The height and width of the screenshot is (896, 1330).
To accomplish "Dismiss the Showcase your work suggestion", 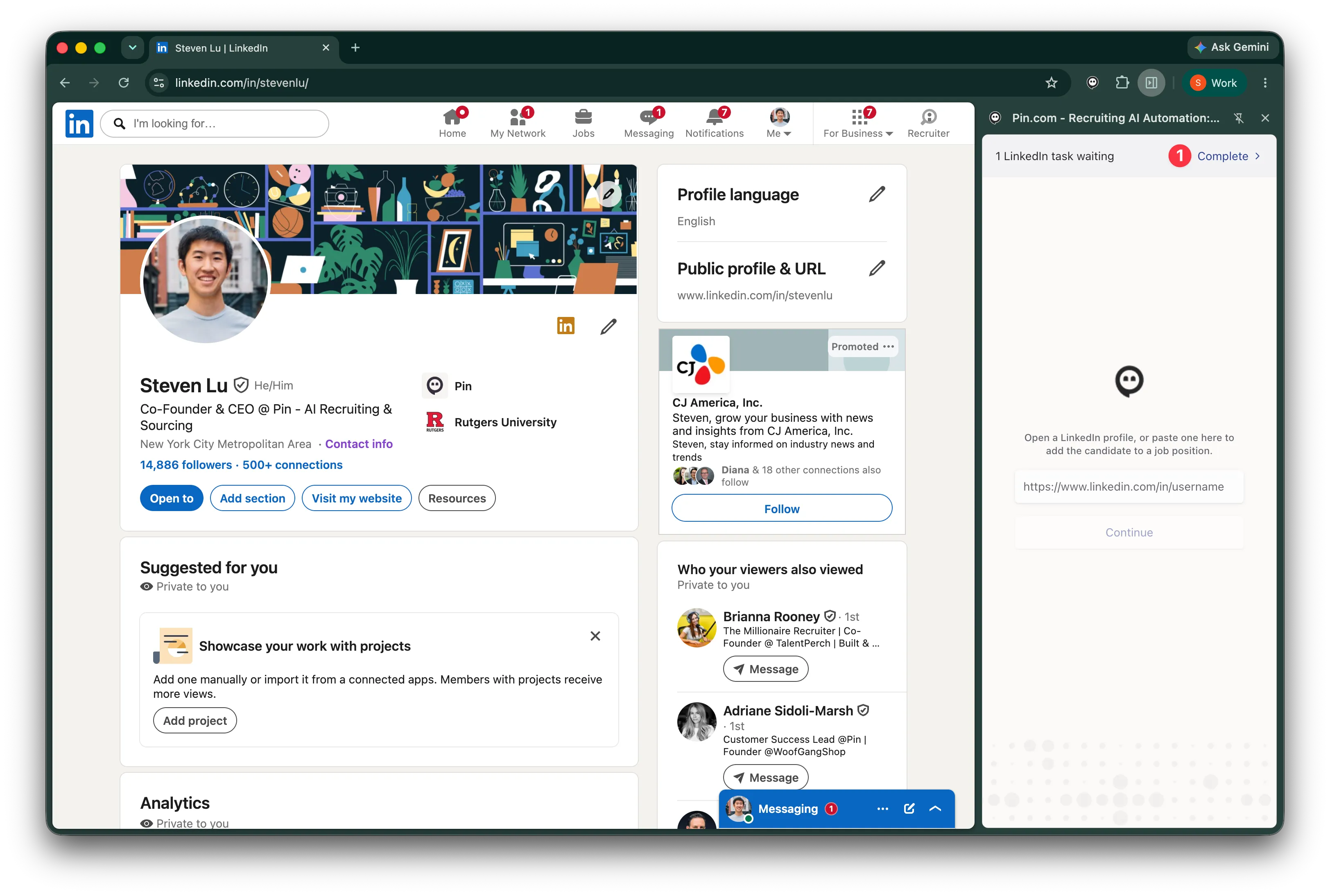I will 595,636.
